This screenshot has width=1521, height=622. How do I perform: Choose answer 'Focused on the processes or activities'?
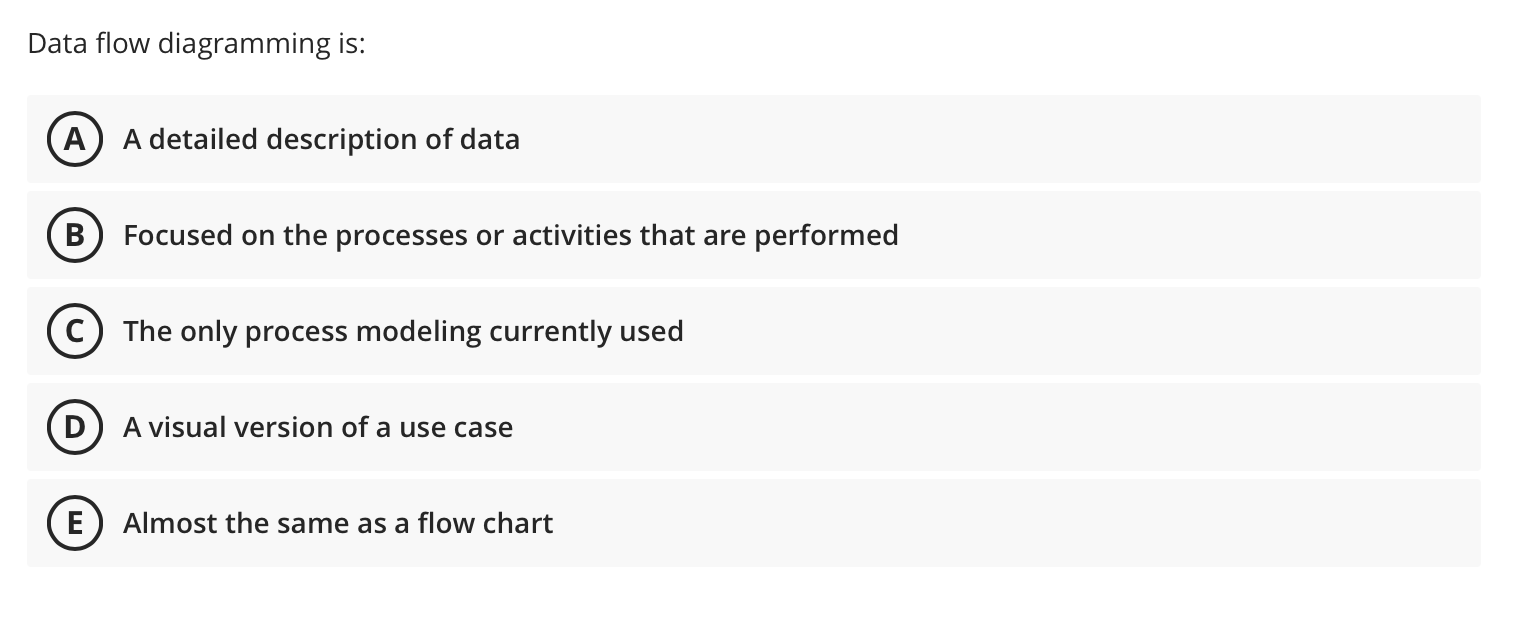[x=510, y=235]
